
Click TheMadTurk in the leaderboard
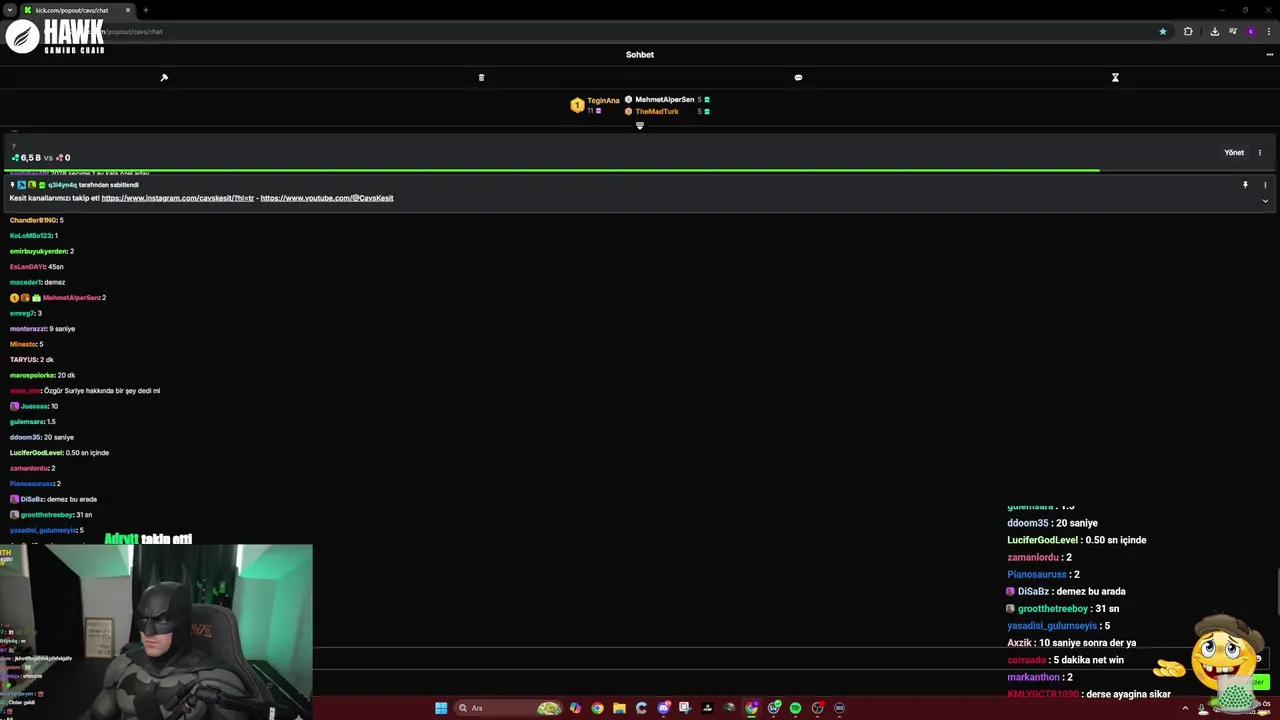[657, 111]
